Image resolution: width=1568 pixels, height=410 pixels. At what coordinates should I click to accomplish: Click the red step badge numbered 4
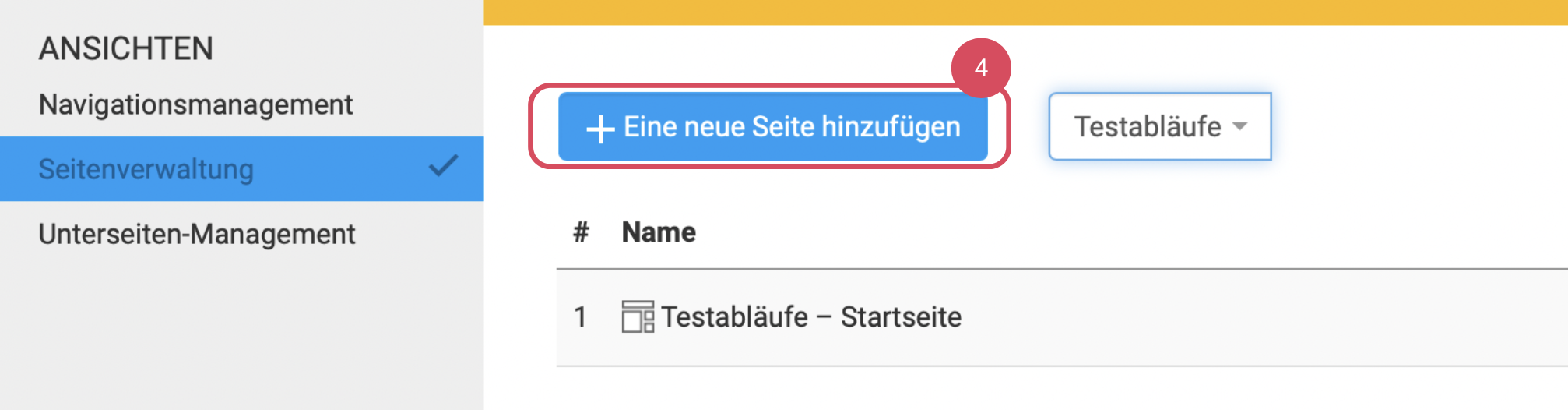coord(980,68)
